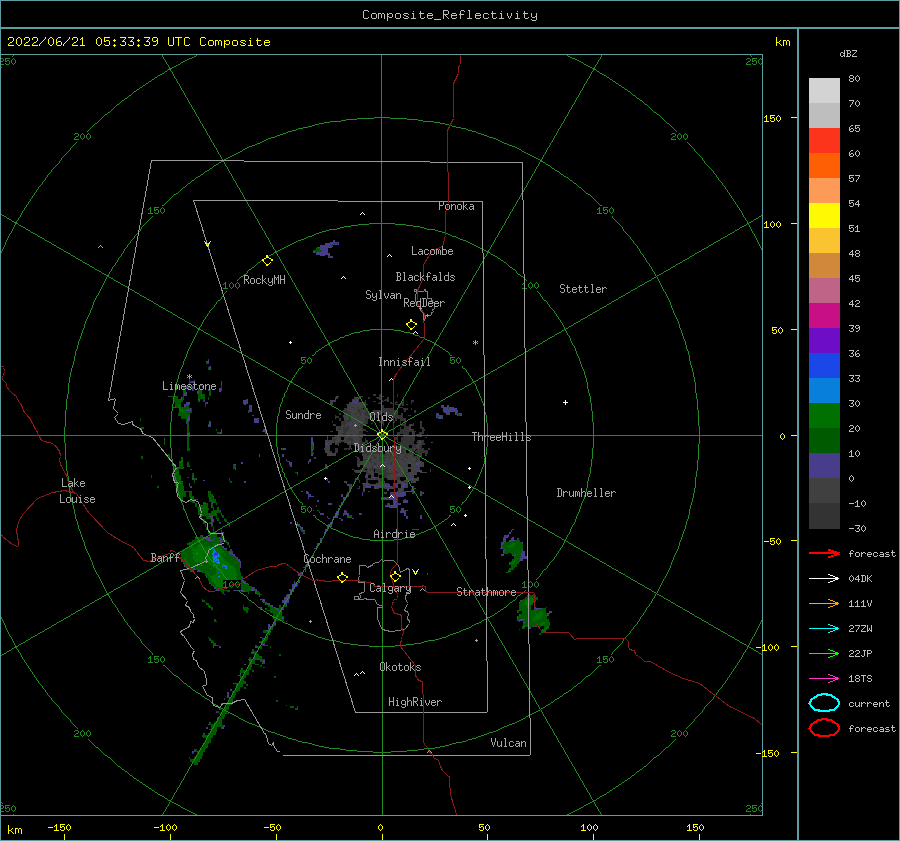Click the Strathmore city label
Image resolution: width=900 pixels, height=841 pixels.
(486, 592)
